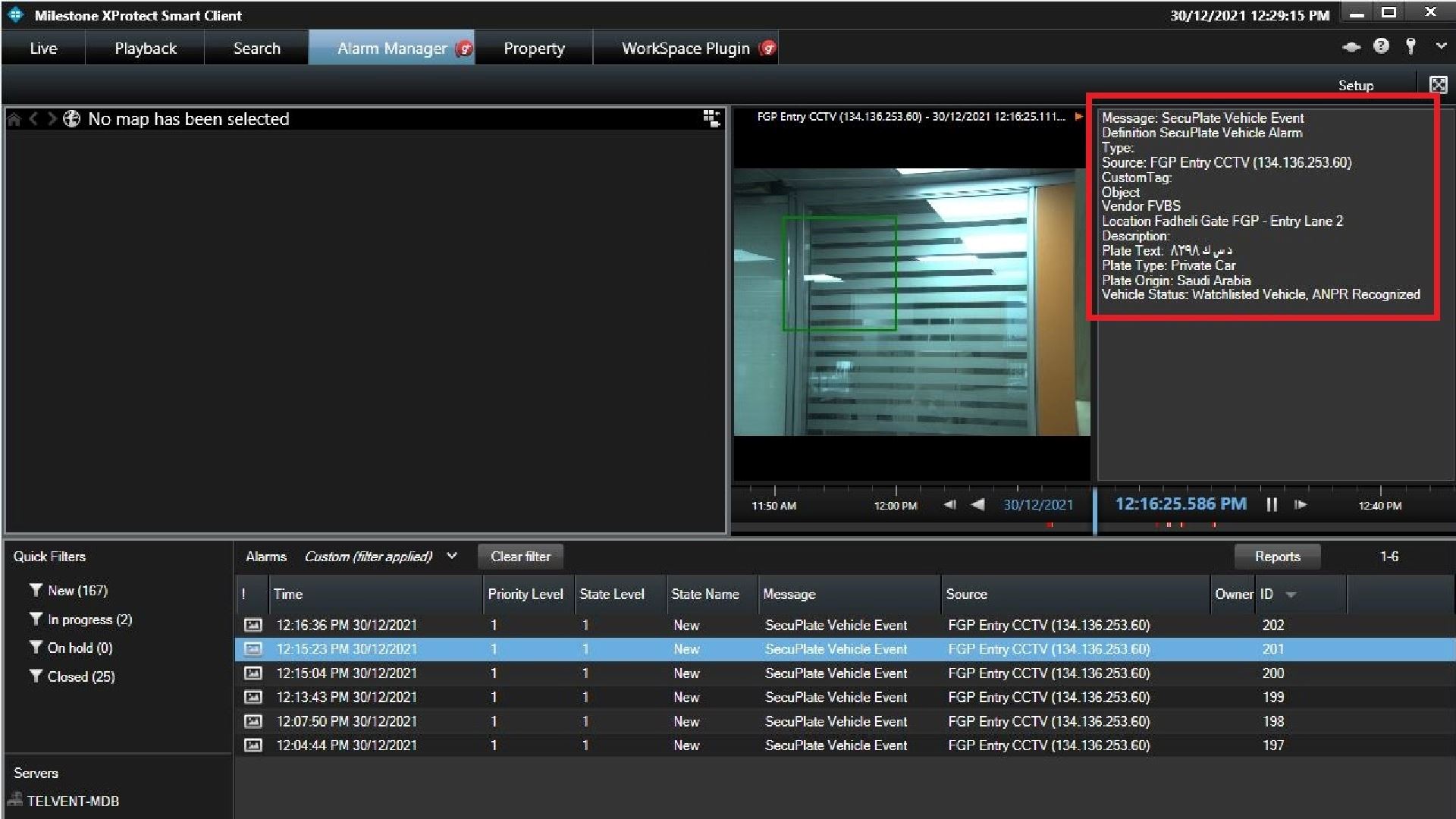Viewport: 1456px width, 819px height.
Task: Sort by the Message column header
Action: [x=849, y=595]
